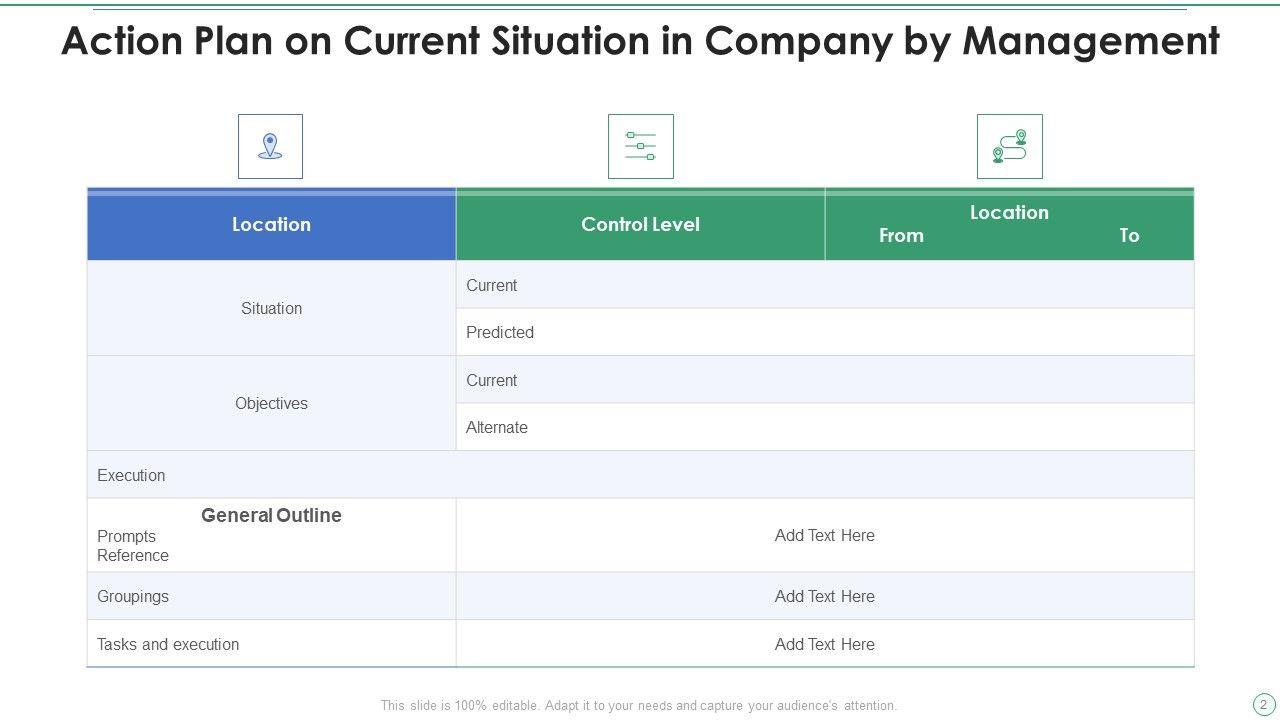The height and width of the screenshot is (720, 1280).
Task: Click Add Text Here beside Groupings
Action: [824, 596]
